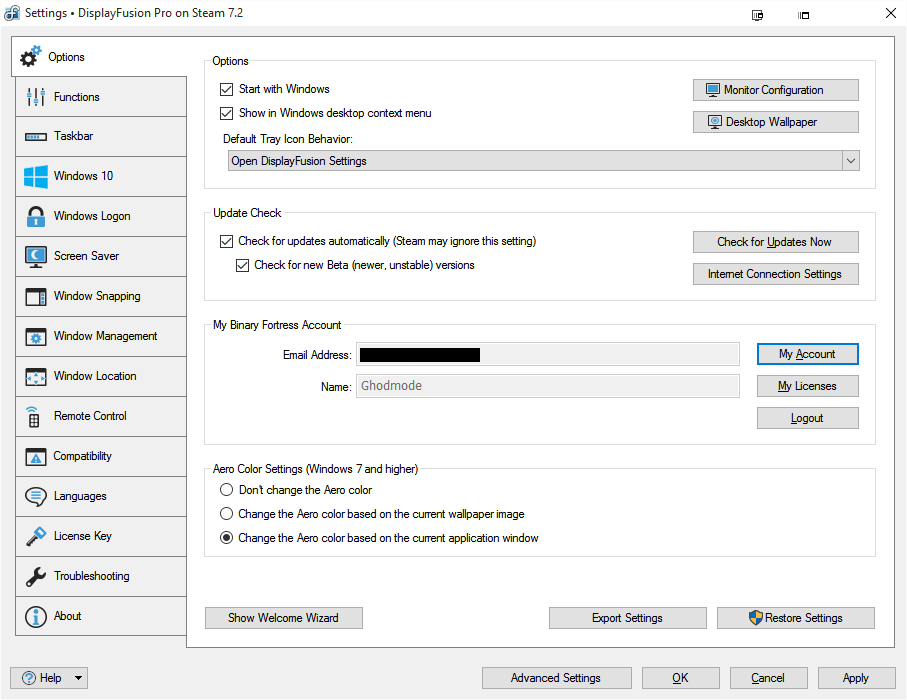This screenshot has width=907, height=700.
Task: Click the Windows Logon padlock icon
Action: [x=36, y=217]
